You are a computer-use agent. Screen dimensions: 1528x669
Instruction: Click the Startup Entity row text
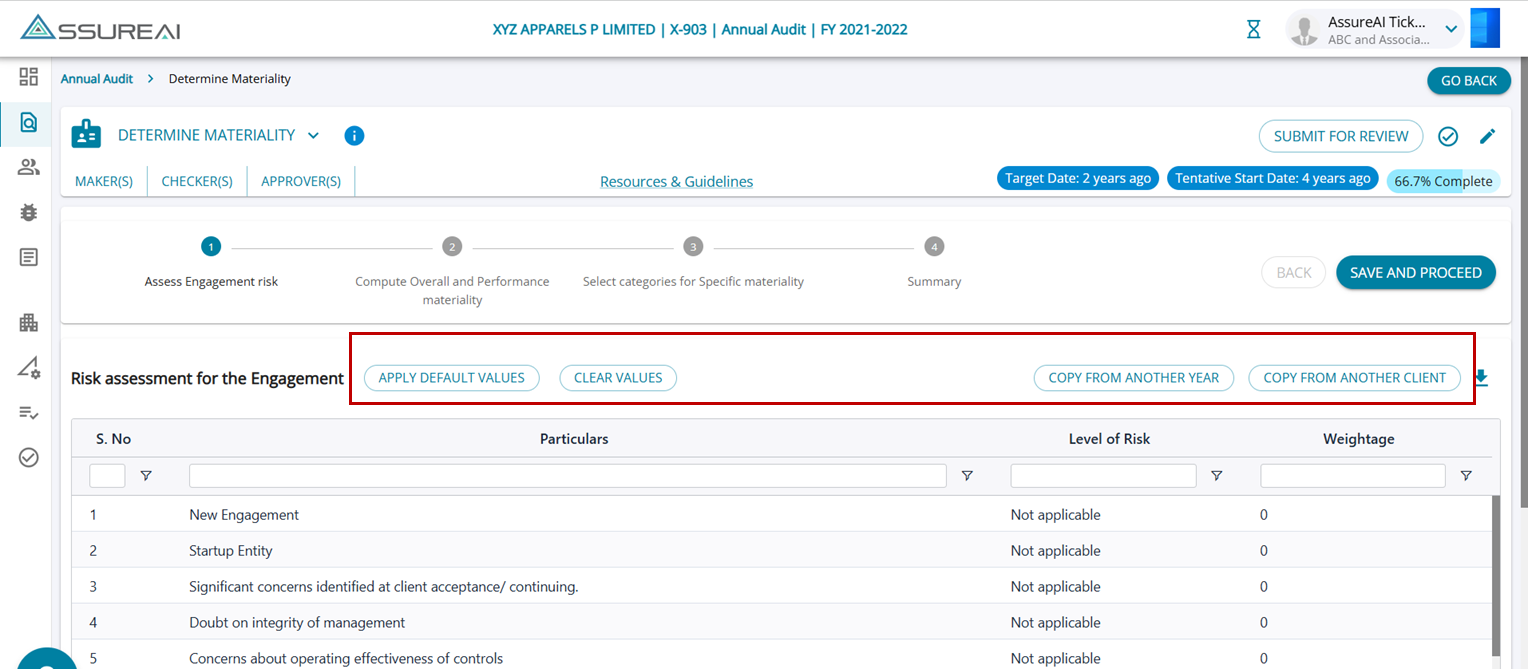(x=230, y=551)
